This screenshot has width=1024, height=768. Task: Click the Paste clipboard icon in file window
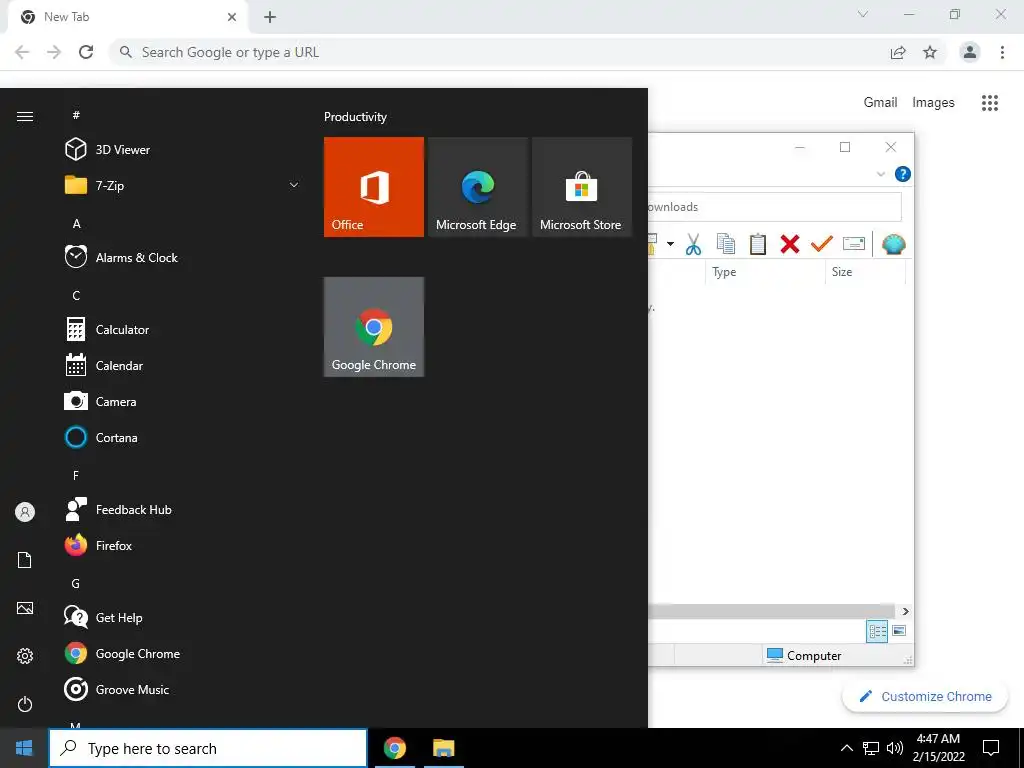(x=758, y=244)
